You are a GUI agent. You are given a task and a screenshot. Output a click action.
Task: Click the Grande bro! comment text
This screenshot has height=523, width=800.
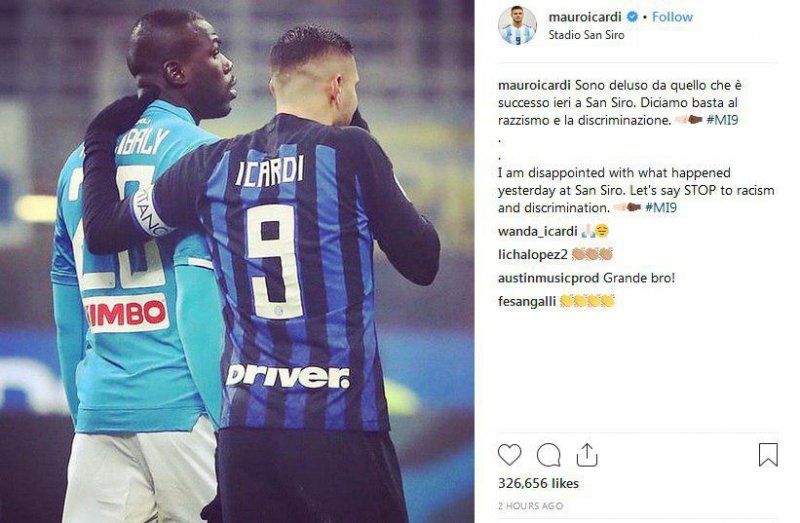coord(639,278)
